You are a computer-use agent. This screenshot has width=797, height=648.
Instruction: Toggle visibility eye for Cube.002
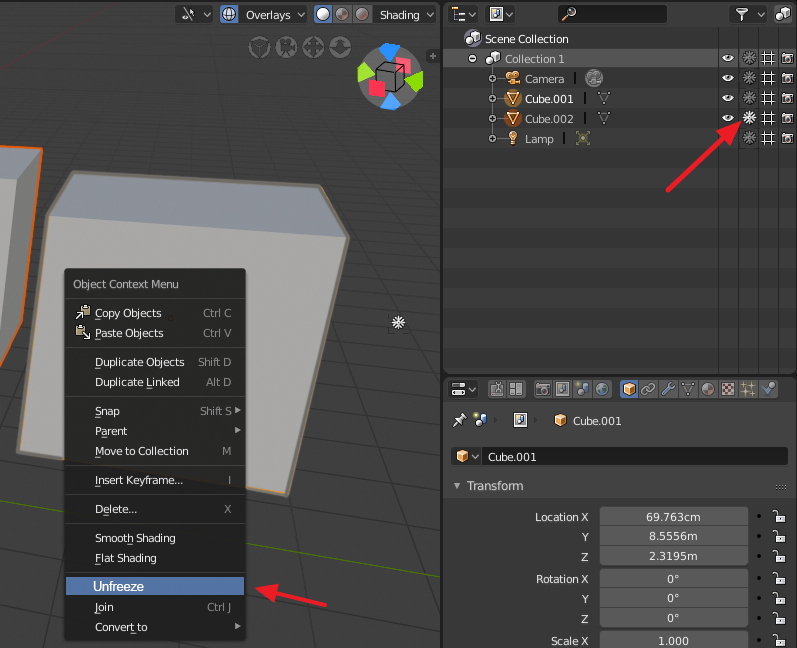[x=728, y=118]
